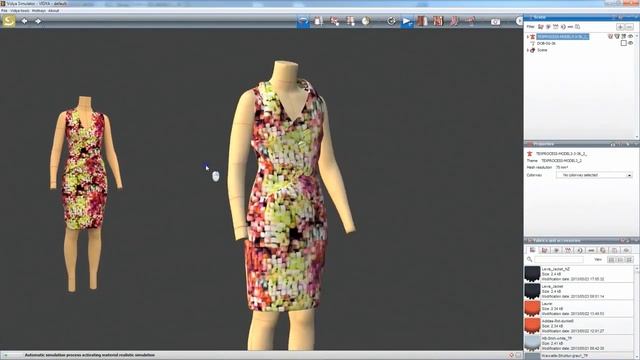Click the circular filter icon in Scene panel
Viewport: 640px width, 360px height.
coord(563,27)
